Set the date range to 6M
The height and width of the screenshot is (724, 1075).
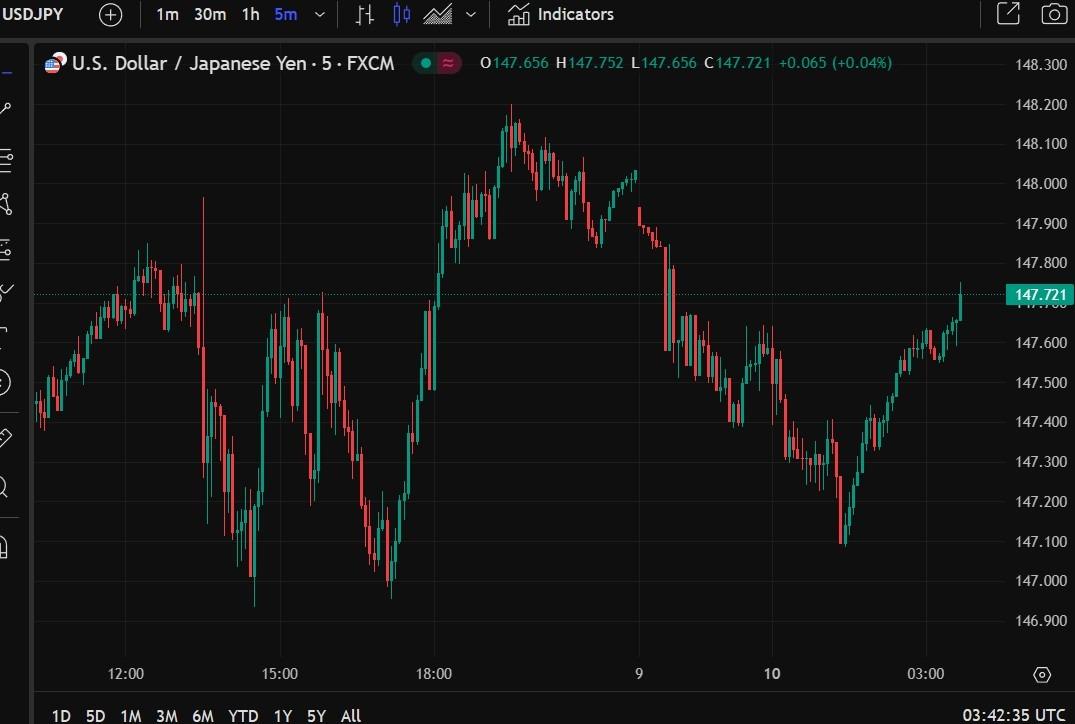pos(203,716)
